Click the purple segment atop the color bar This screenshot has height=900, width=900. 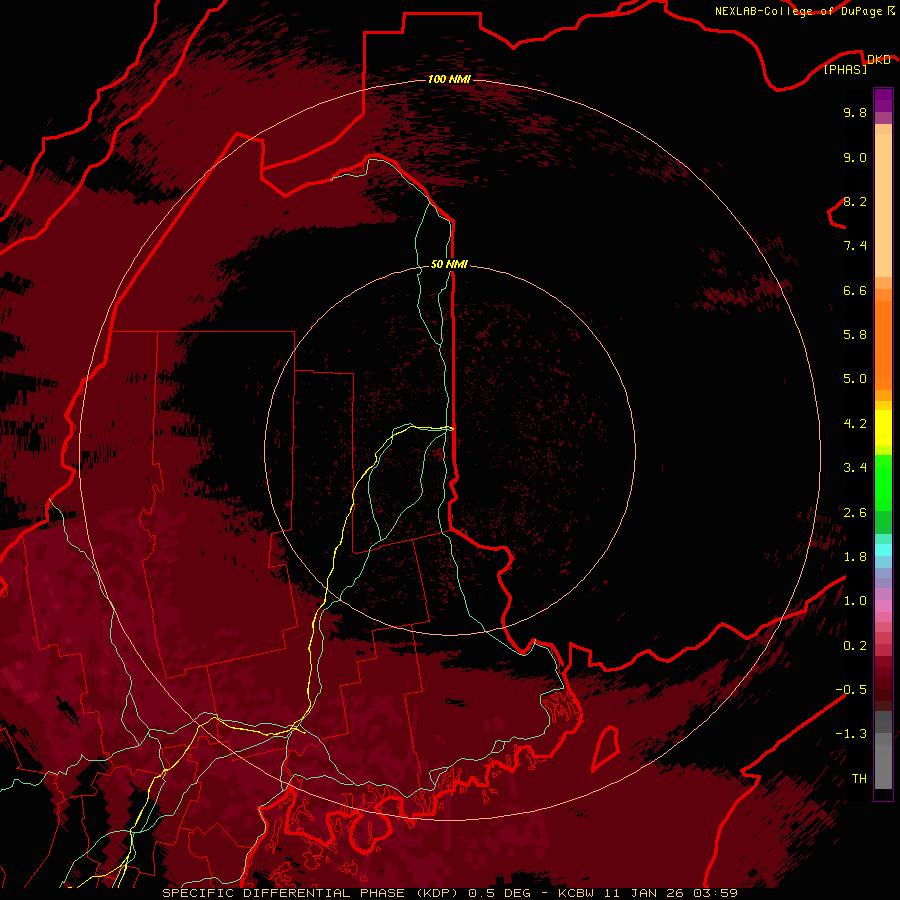(883, 100)
